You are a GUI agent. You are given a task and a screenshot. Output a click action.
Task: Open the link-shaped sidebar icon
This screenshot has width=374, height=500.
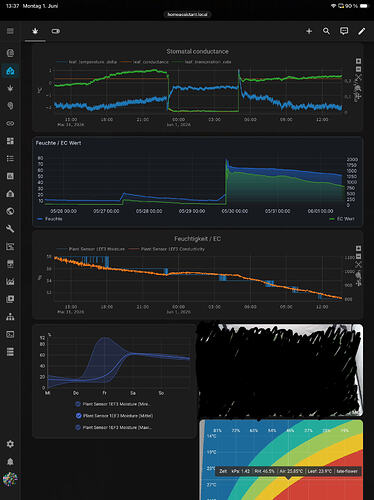[10, 123]
